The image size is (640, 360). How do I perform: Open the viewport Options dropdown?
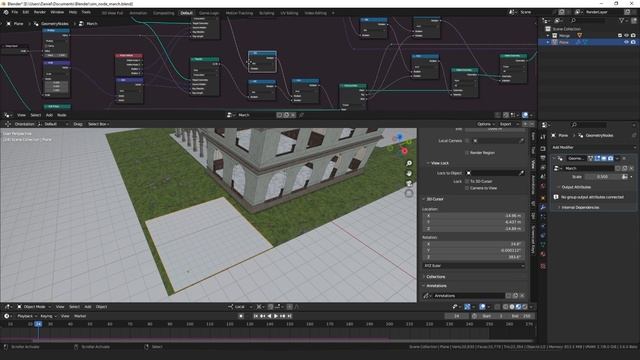[x=486, y=124]
